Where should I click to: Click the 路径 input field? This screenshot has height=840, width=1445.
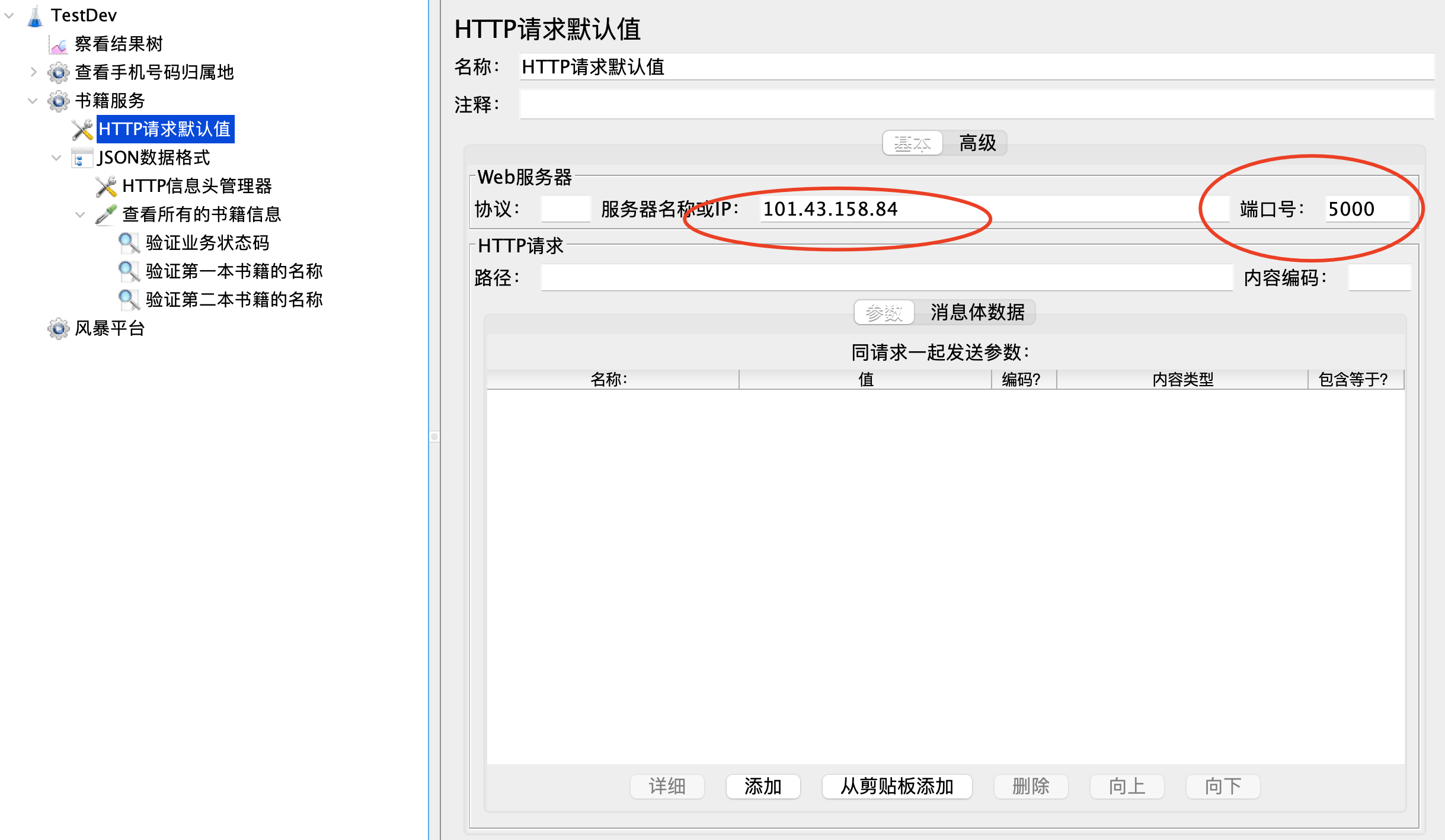pos(885,278)
